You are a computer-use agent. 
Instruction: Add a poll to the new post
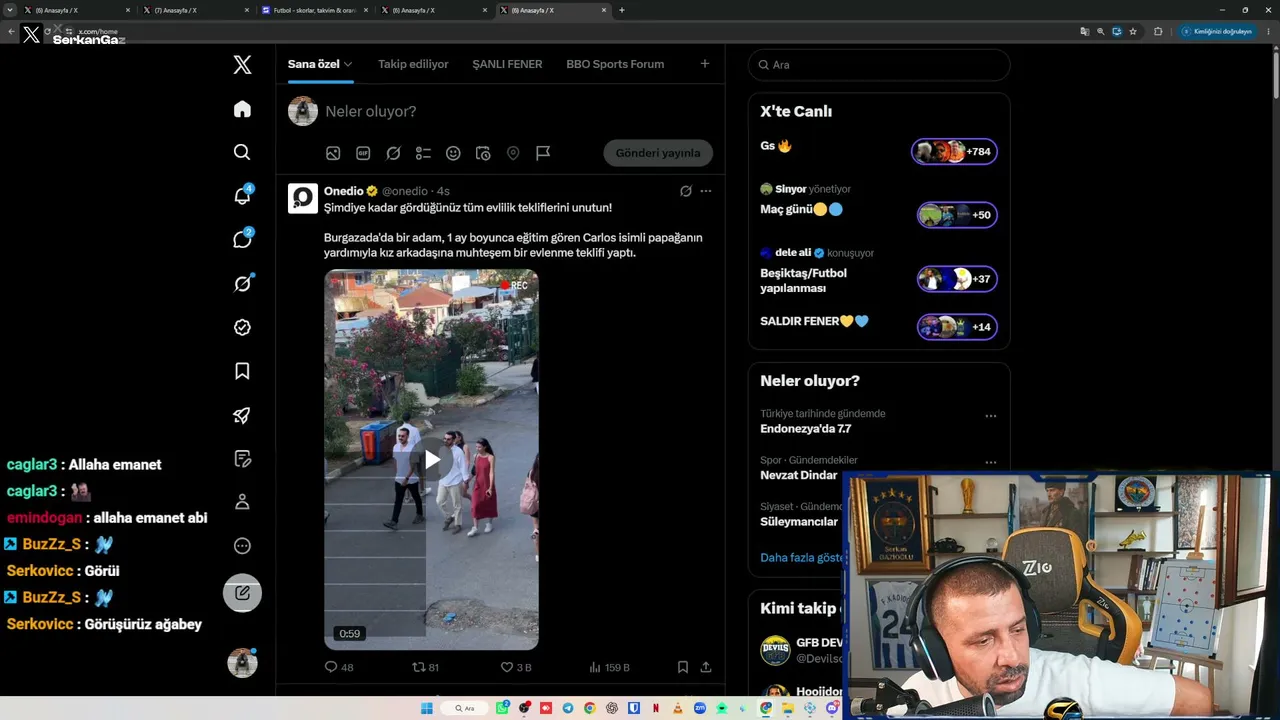coord(423,153)
